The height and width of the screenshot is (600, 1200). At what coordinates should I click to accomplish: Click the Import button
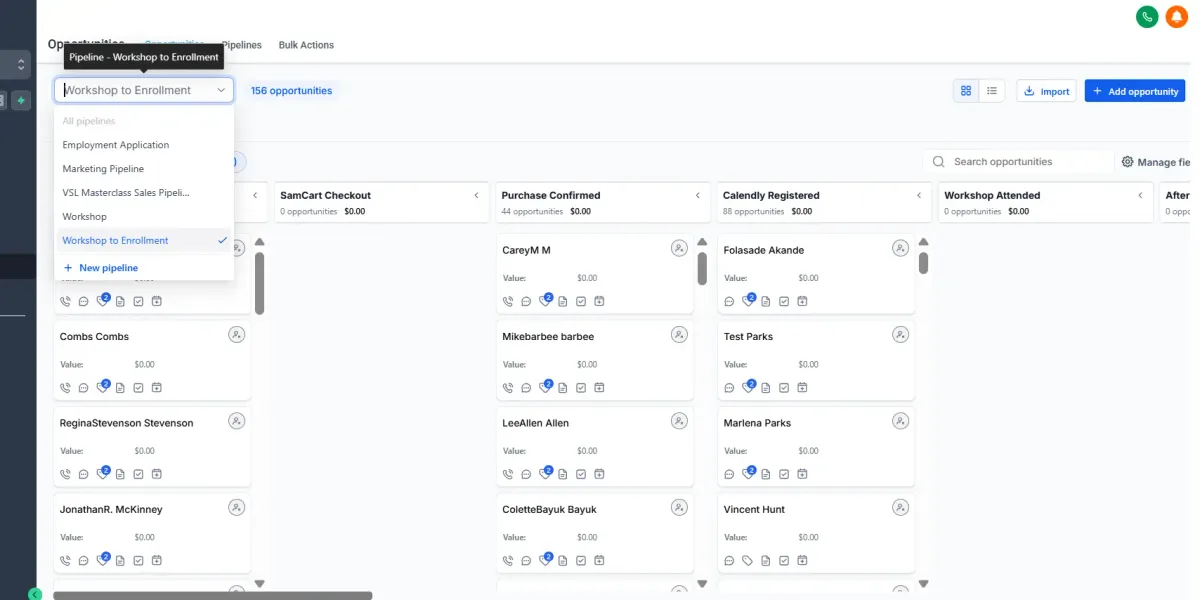[1046, 91]
